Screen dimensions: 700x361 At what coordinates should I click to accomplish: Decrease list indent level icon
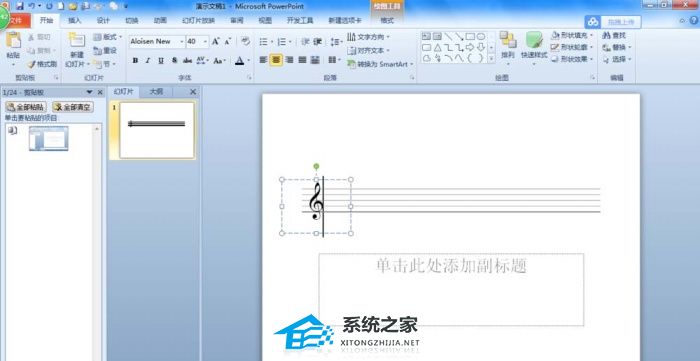pyautogui.click(x=305, y=41)
